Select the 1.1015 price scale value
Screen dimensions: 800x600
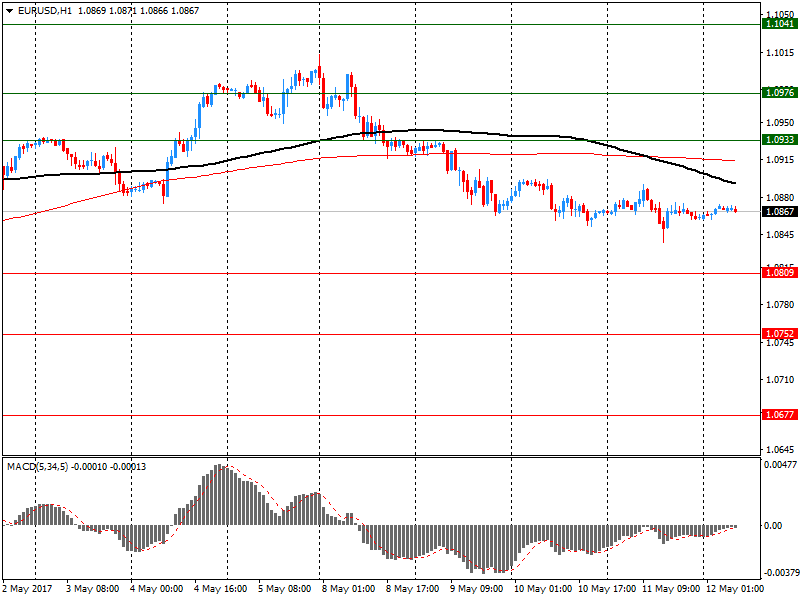[x=780, y=53]
